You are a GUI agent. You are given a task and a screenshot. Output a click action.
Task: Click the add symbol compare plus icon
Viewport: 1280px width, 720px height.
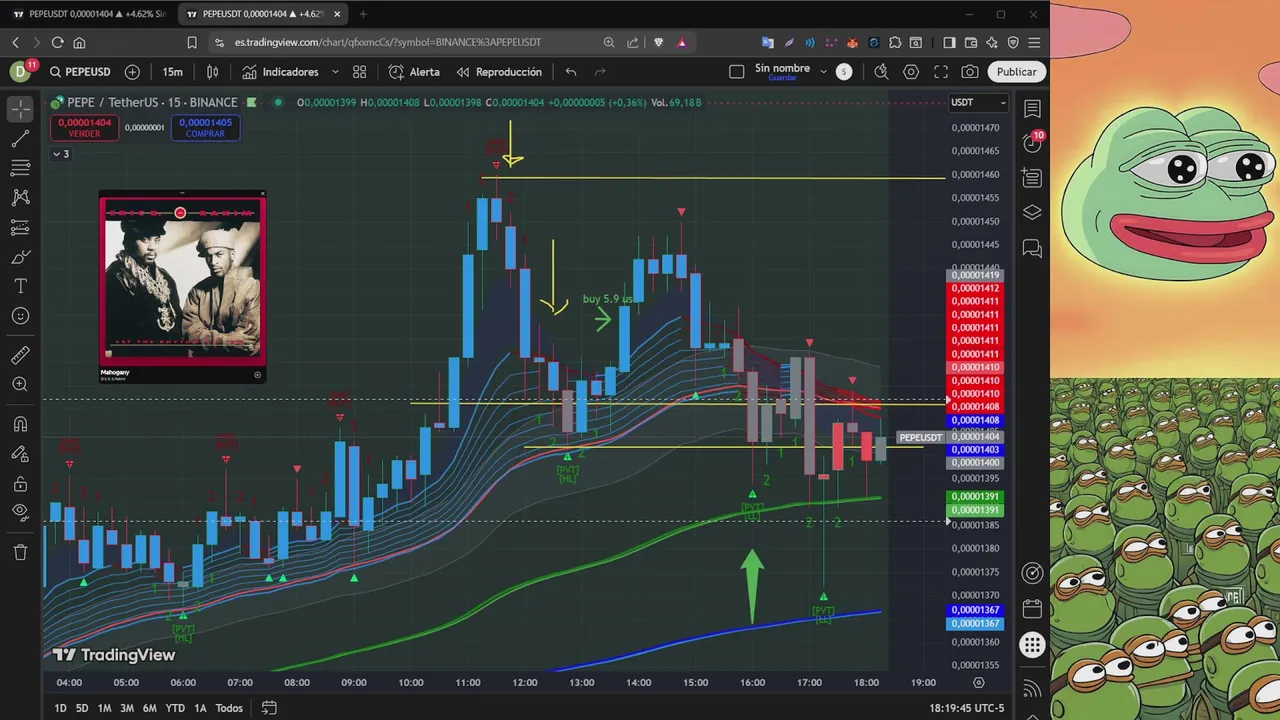[x=132, y=72]
